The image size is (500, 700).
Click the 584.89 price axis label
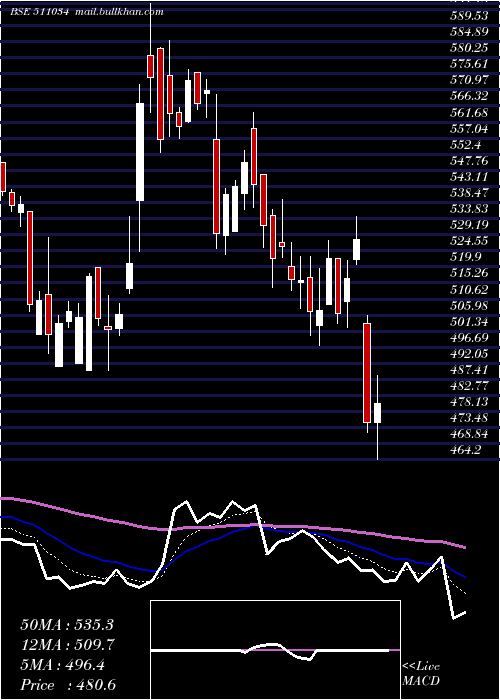tap(468, 33)
